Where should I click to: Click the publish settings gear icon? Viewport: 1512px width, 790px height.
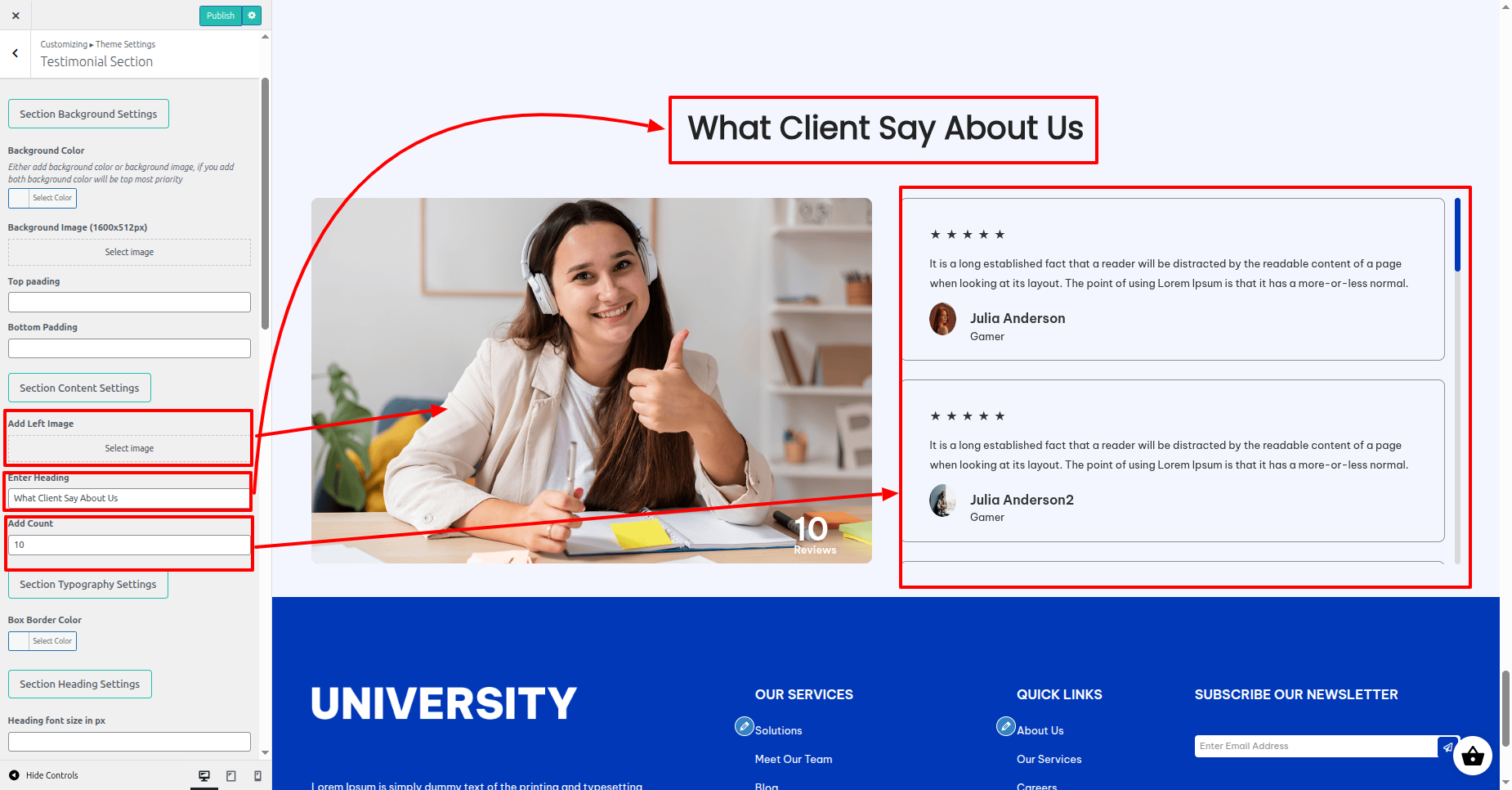(252, 16)
